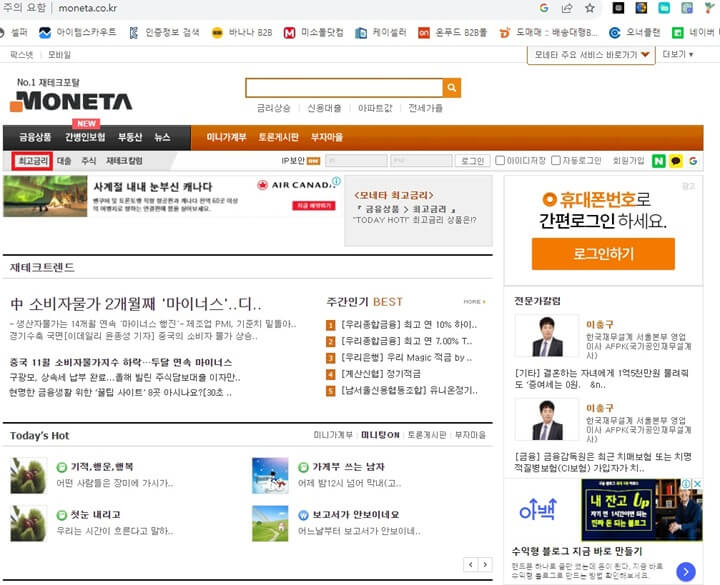This screenshot has height=585, width=720.
Task: Select the 최고금리 submenu
Action: coord(33,161)
